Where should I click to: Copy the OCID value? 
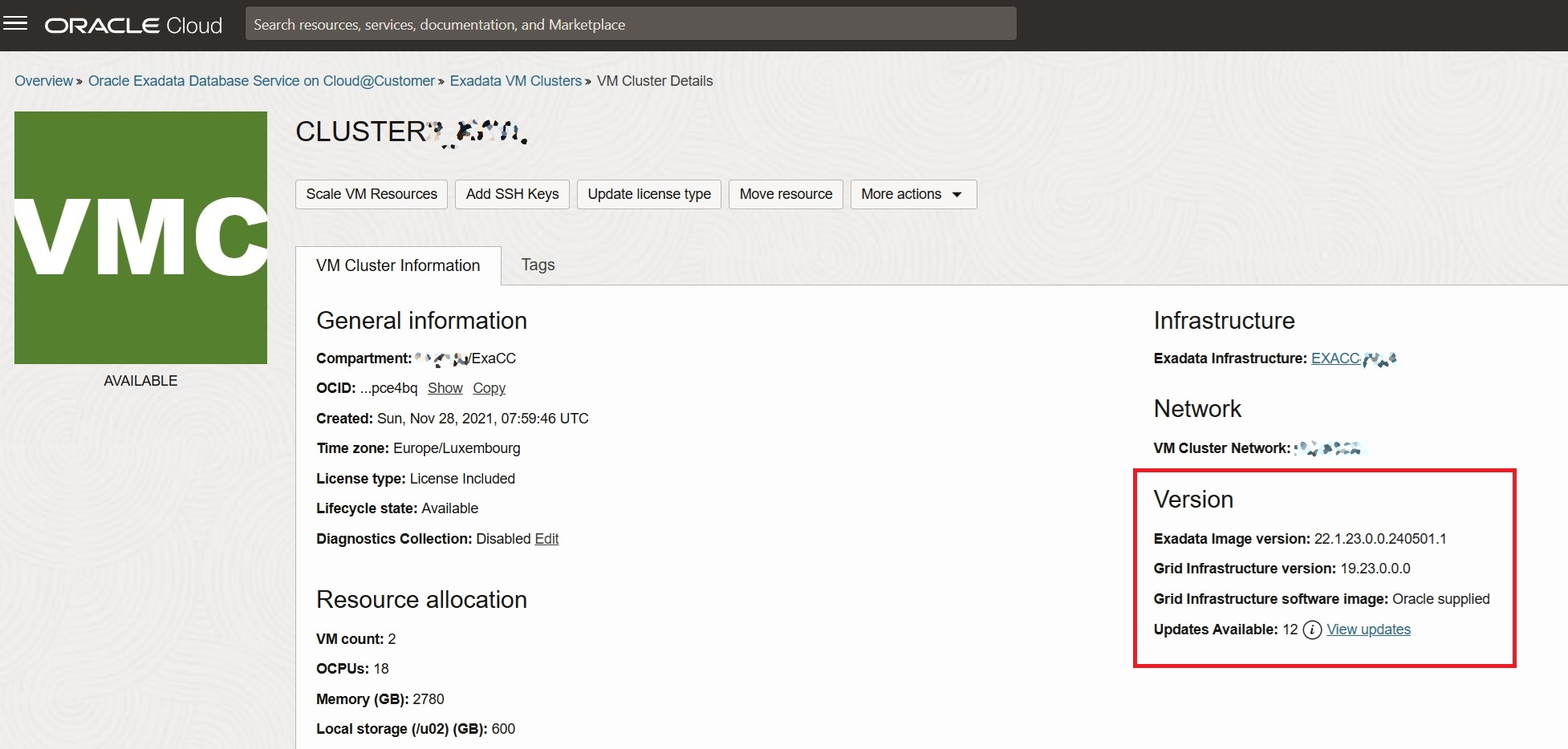(x=489, y=388)
